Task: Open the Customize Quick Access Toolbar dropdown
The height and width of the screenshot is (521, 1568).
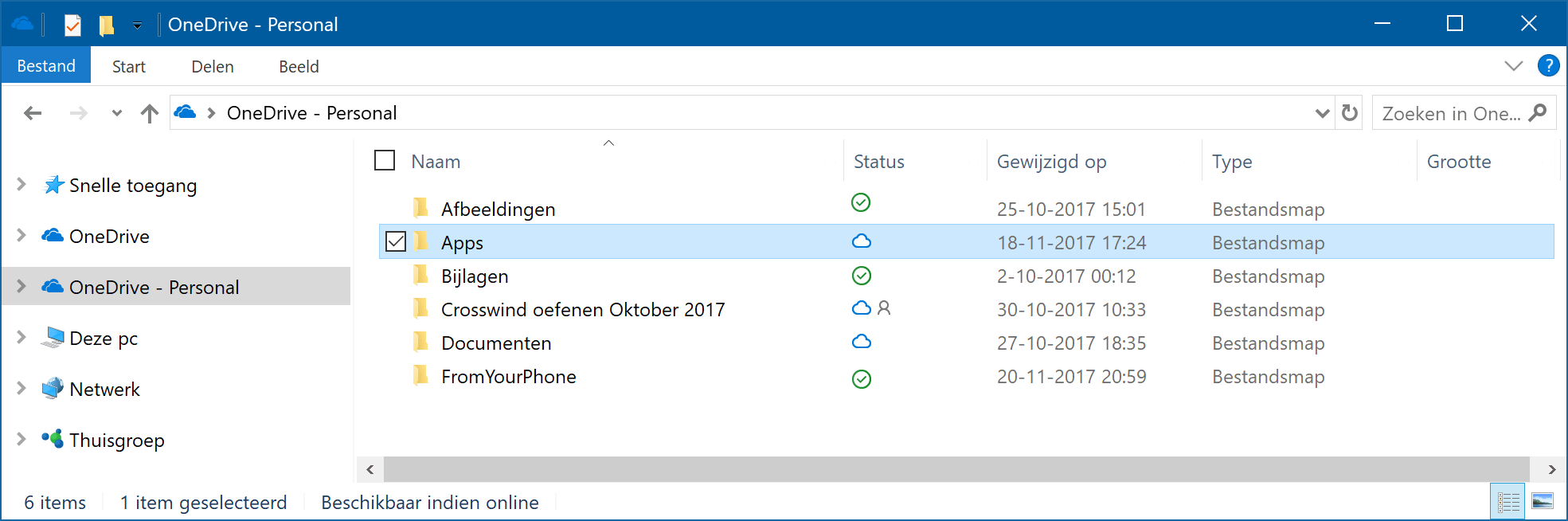Action: pos(137,25)
